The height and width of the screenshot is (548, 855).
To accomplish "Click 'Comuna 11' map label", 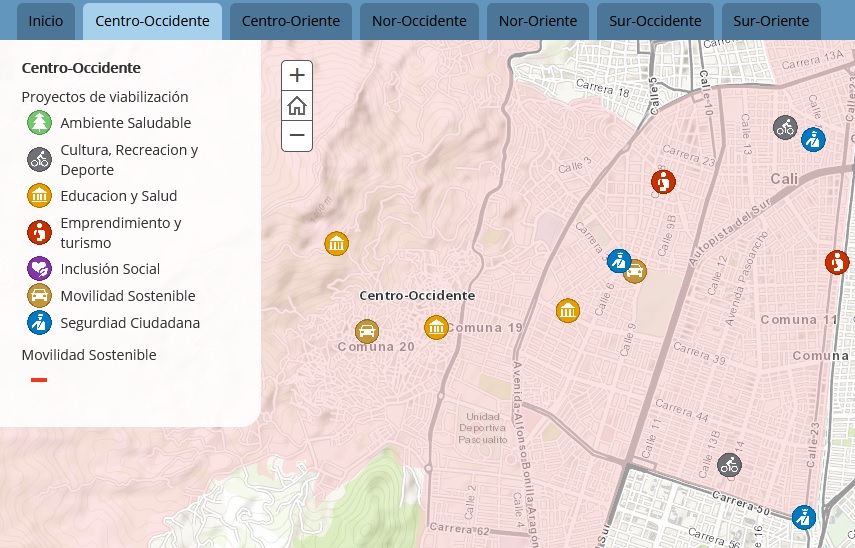I will click(799, 320).
